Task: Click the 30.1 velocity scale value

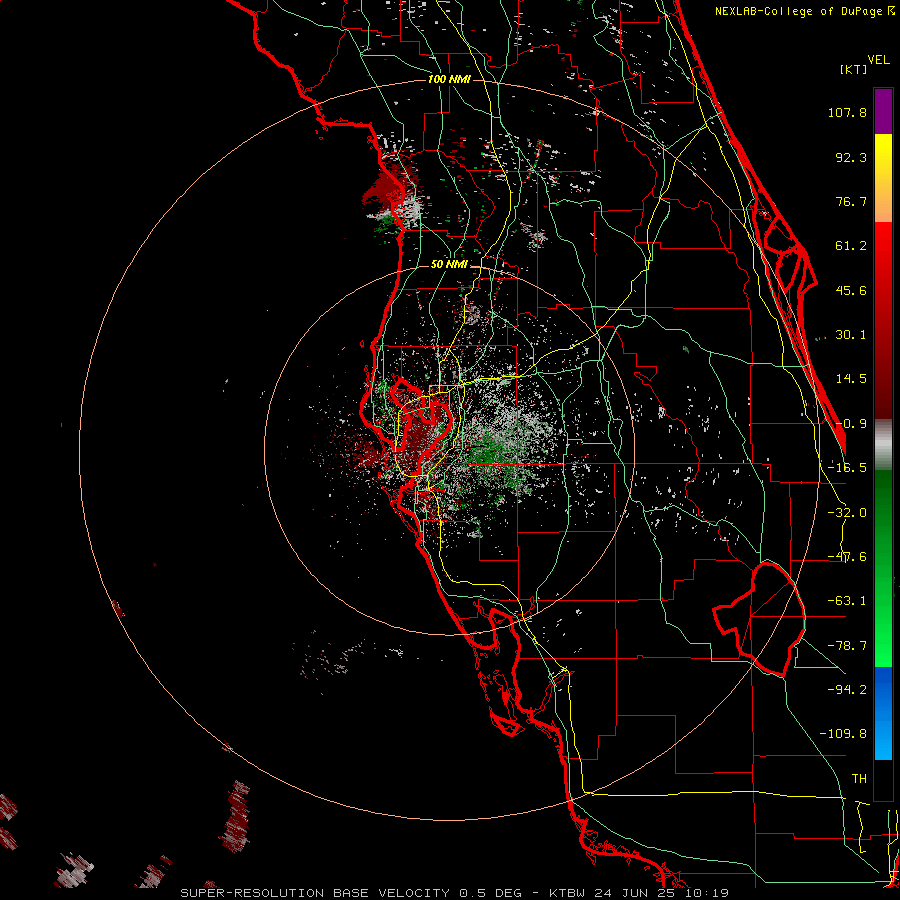Action: pyautogui.click(x=851, y=335)
